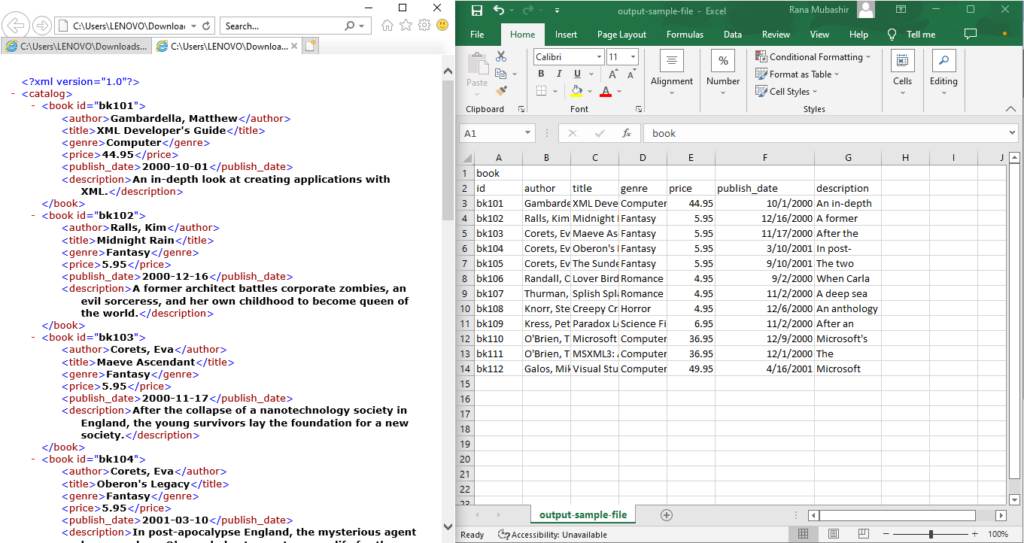Open Comments speech bubble in Excel
The image size is (1024, 543).
(x=970, y=34)
